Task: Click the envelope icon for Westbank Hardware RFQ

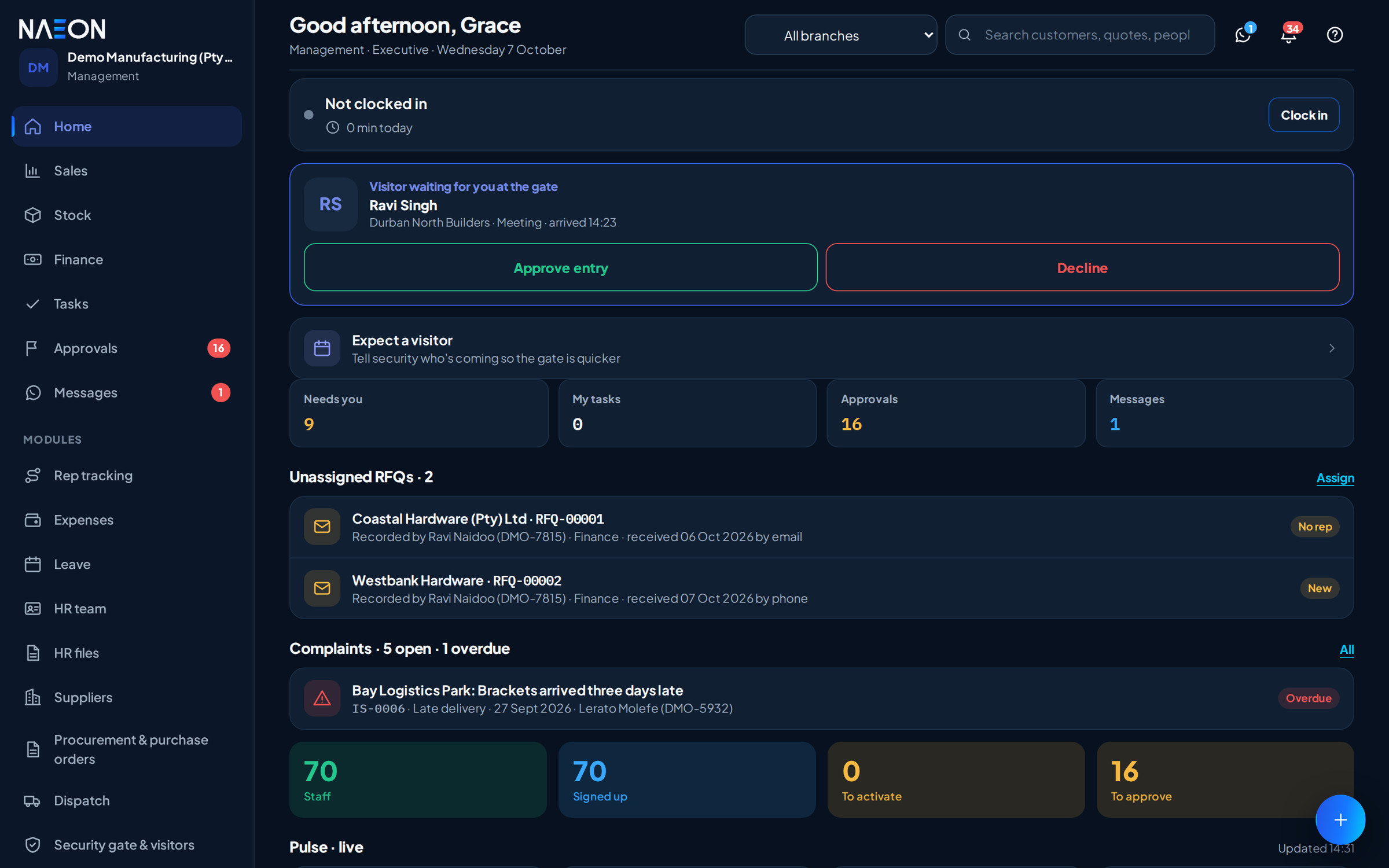Action: (322, 589)
